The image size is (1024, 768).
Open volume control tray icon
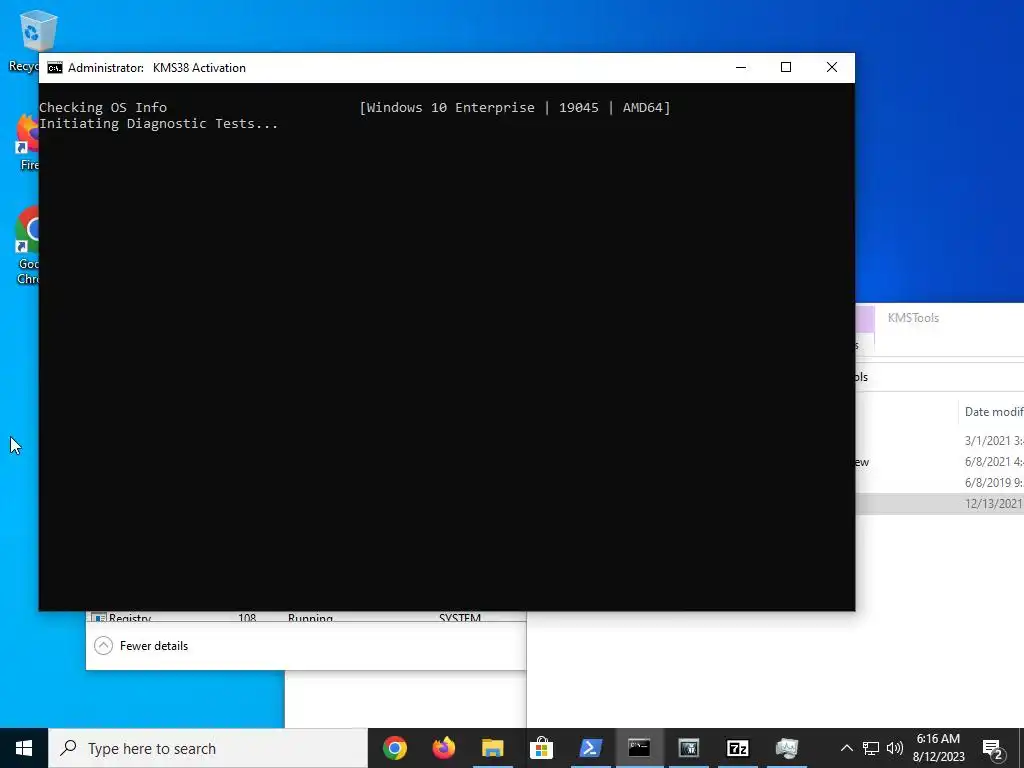[895, 748]
